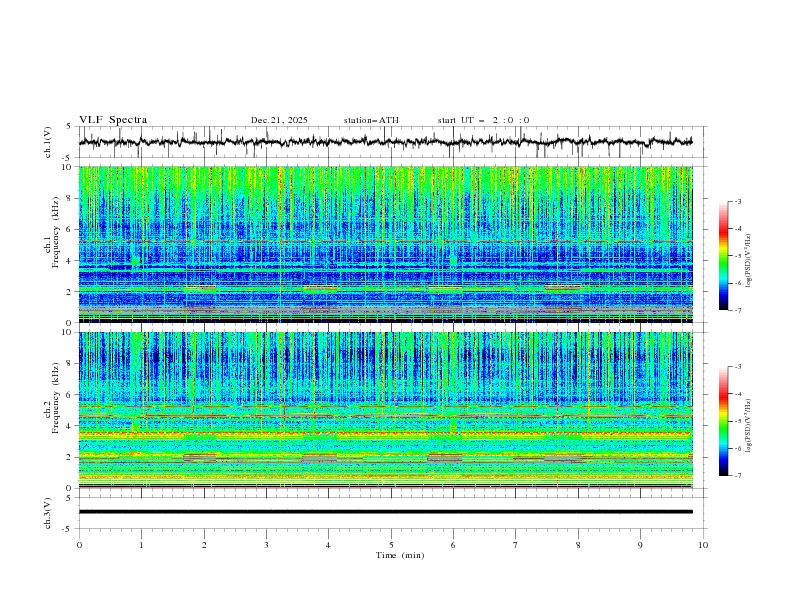792x612 pixels.
Task: Click the ch.1 "Frequency (kHz)" axis label
Action: (56, 233)
